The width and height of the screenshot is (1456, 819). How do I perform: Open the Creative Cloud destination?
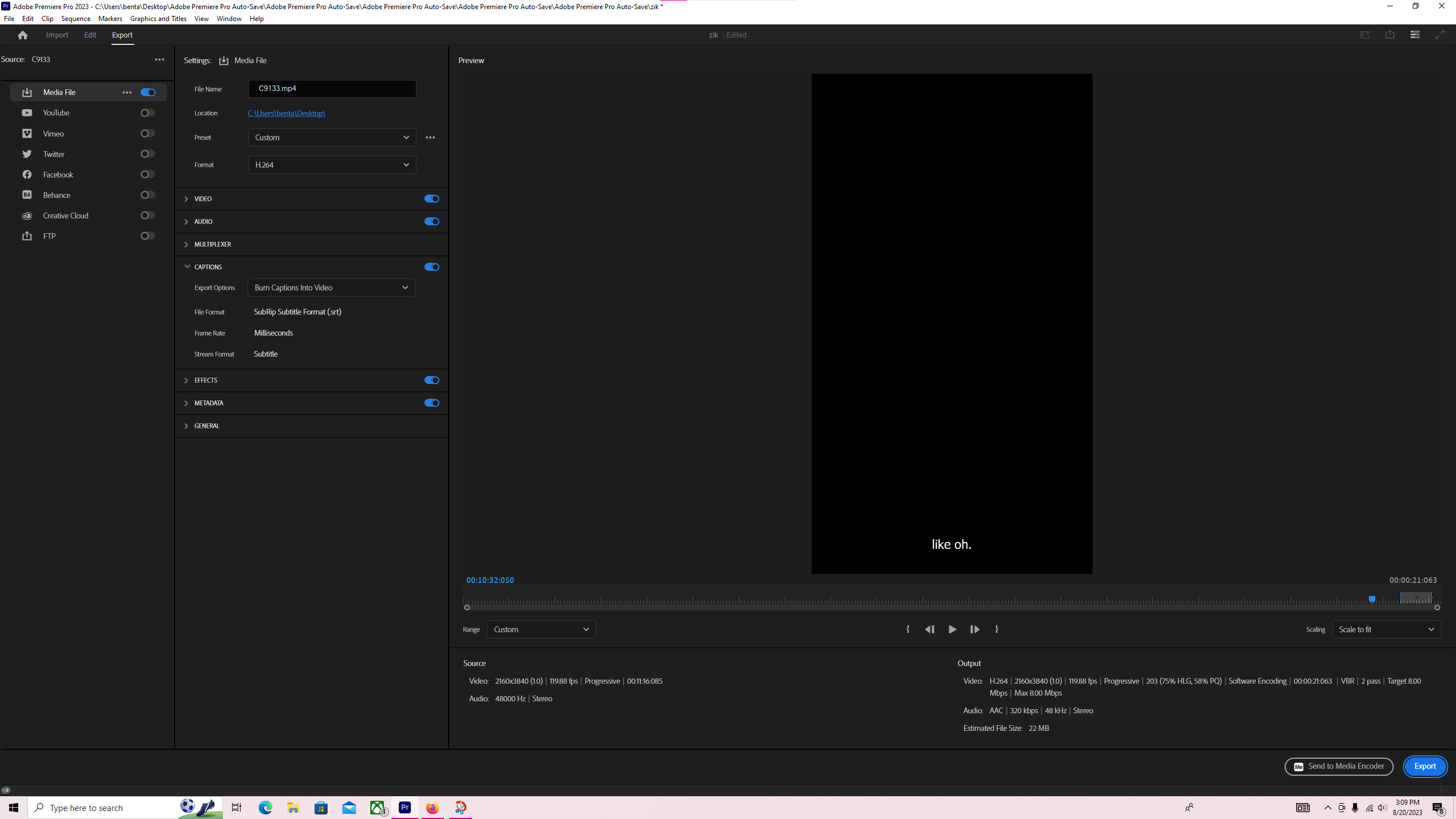[27, 216]
